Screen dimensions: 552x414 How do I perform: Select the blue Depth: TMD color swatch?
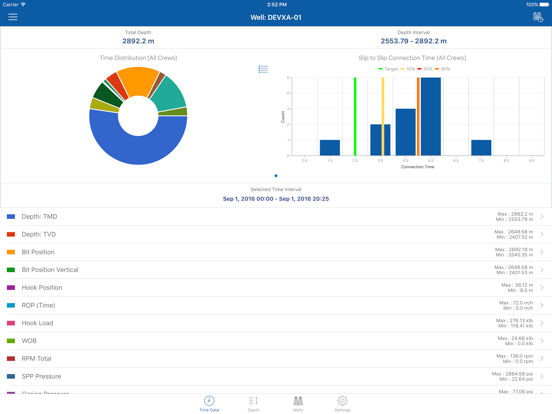(x=11, y=217)
